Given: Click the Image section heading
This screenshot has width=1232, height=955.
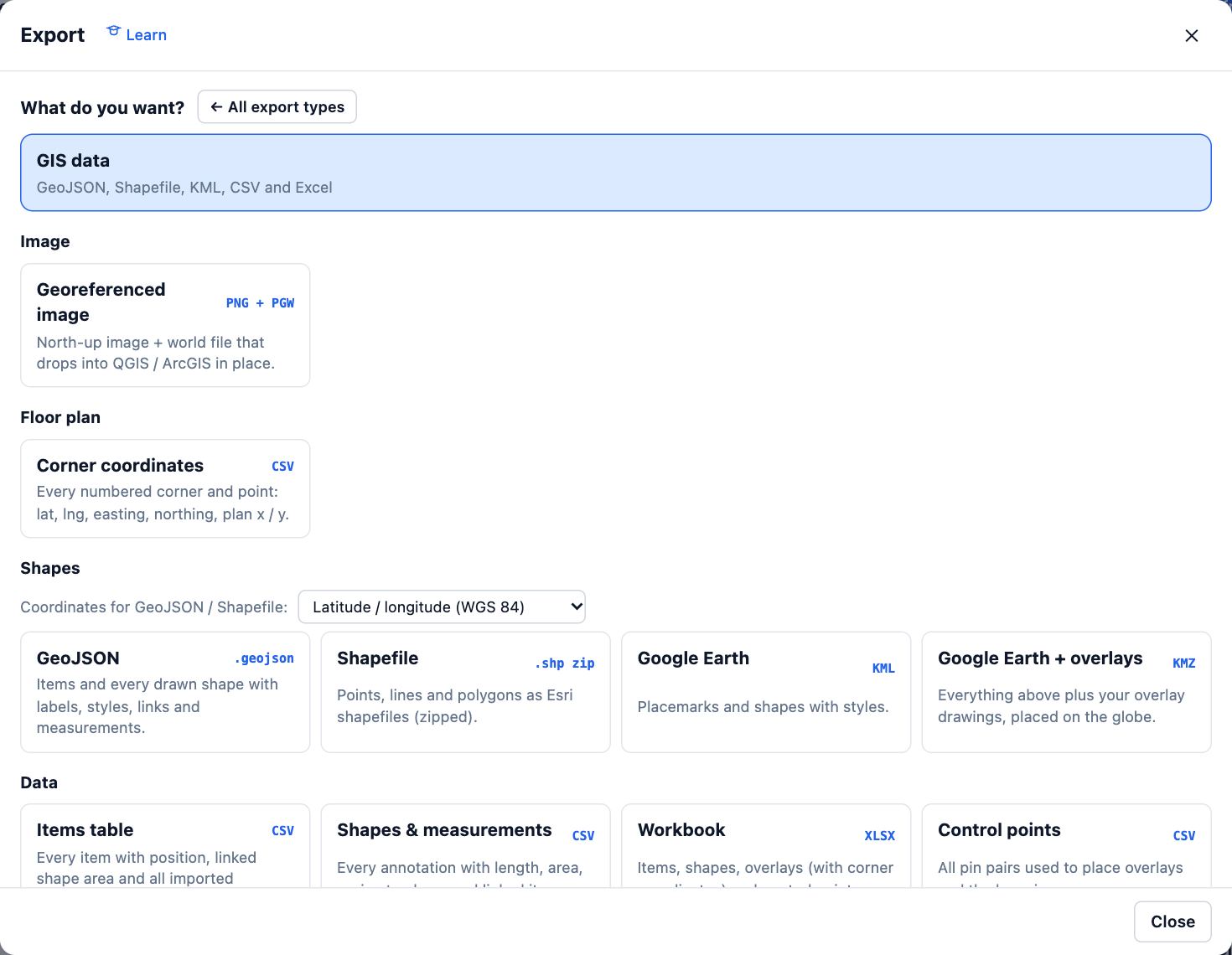Looking at the screenshot, I should [x=45, y=241].
